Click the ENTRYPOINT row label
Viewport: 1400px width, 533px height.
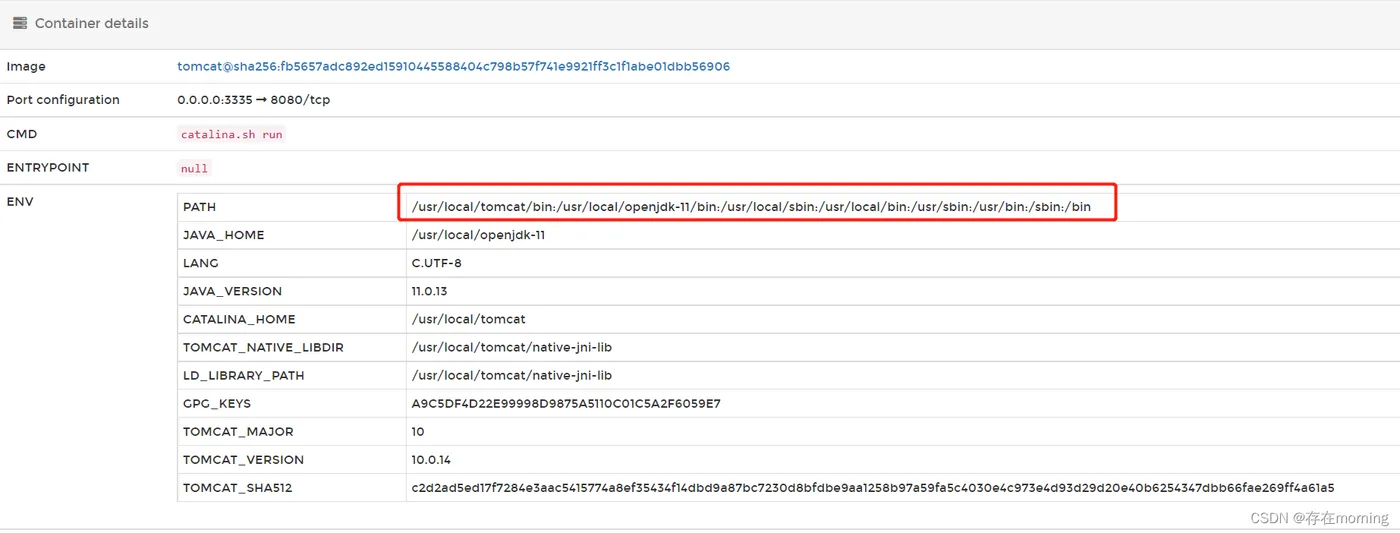click(48, 168)
